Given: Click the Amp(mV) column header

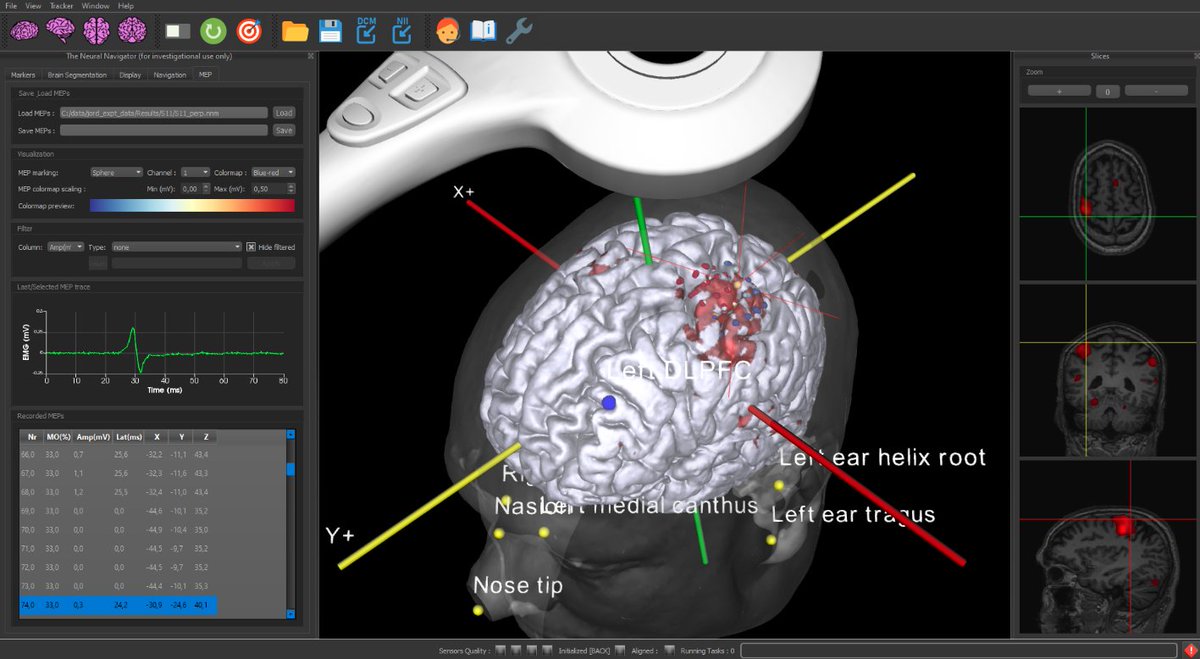Looking at the screenshot, I should (92, 436).
